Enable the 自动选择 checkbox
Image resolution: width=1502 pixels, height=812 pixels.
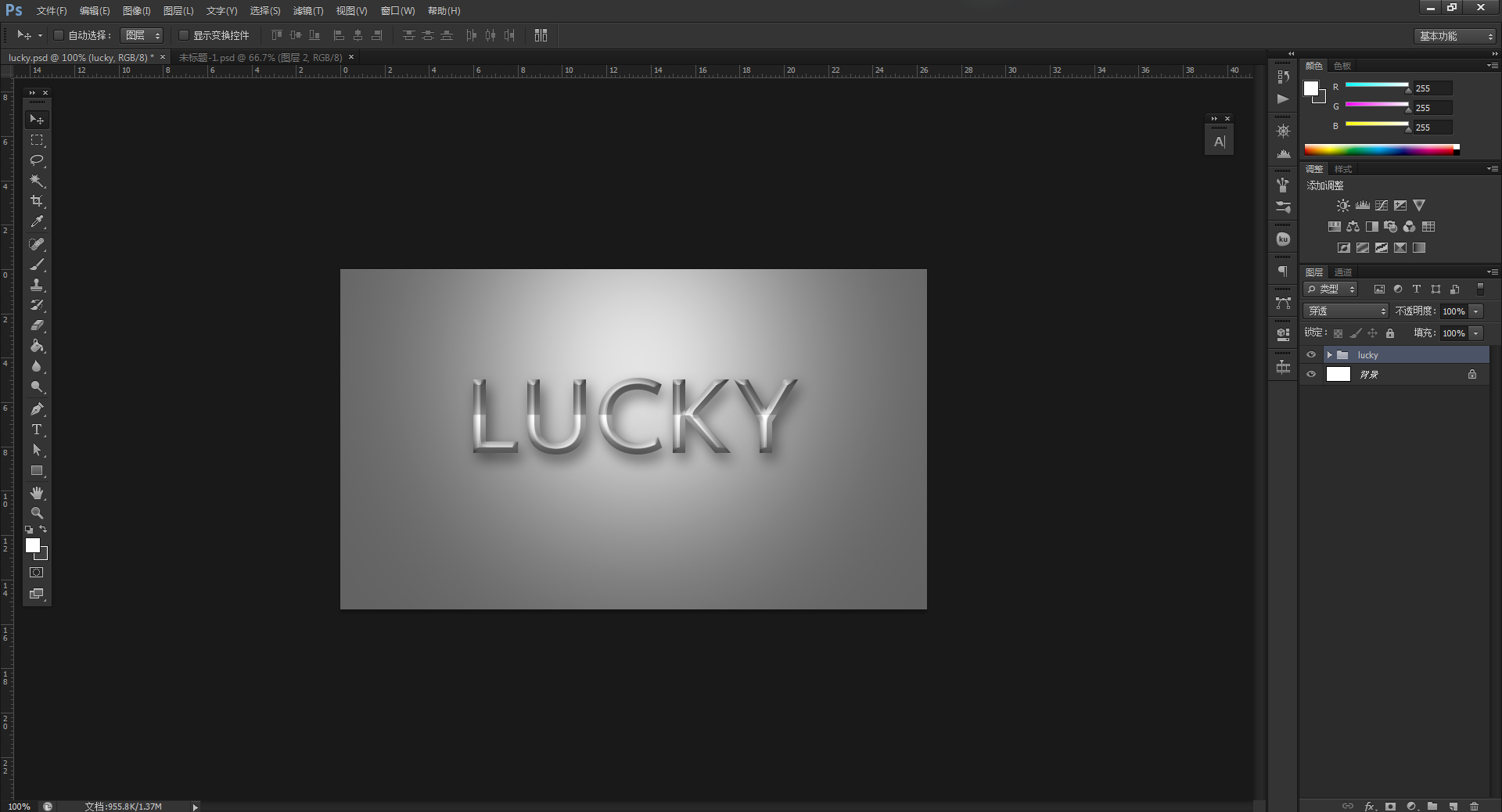tap(58, 35)
